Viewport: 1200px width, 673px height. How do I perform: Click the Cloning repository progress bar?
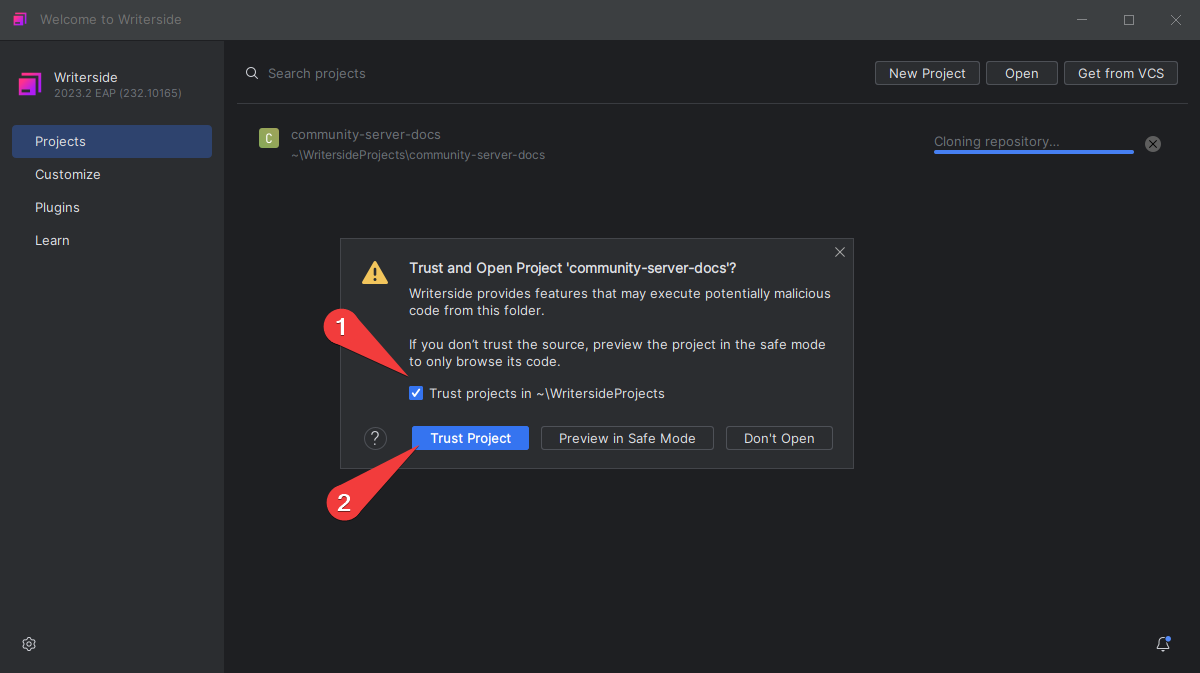click(x=1034, y=151)
